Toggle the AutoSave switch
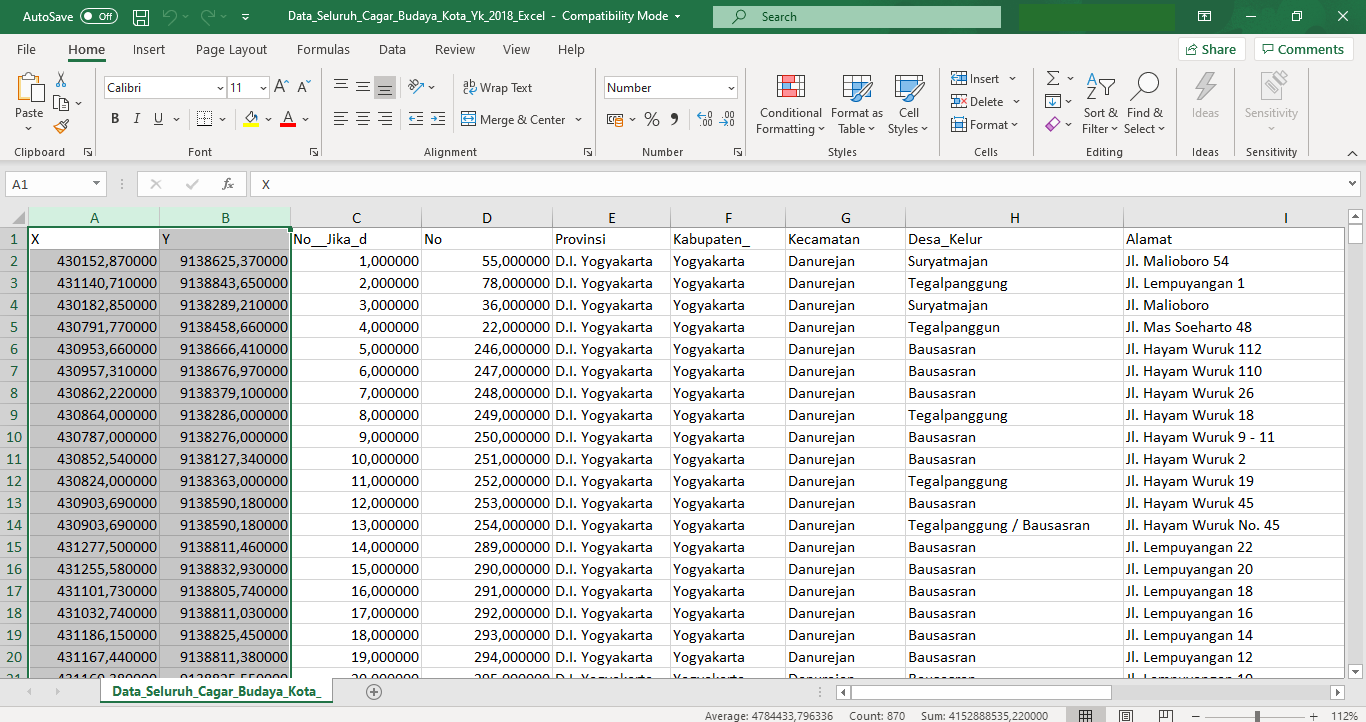This screenshot has height=722, width=1366. tap(98, 17)
